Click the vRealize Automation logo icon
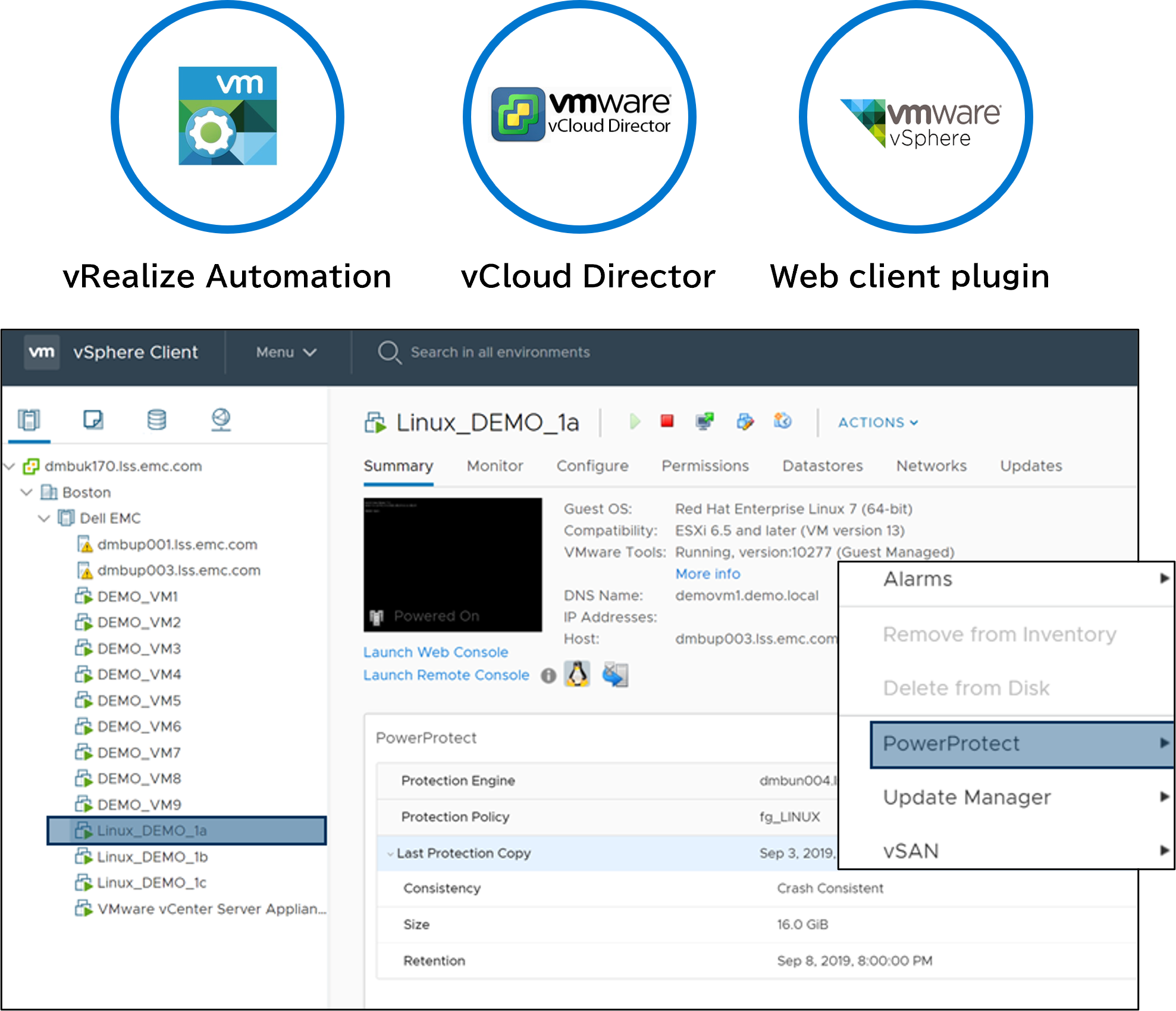 (x=227, y=116)
